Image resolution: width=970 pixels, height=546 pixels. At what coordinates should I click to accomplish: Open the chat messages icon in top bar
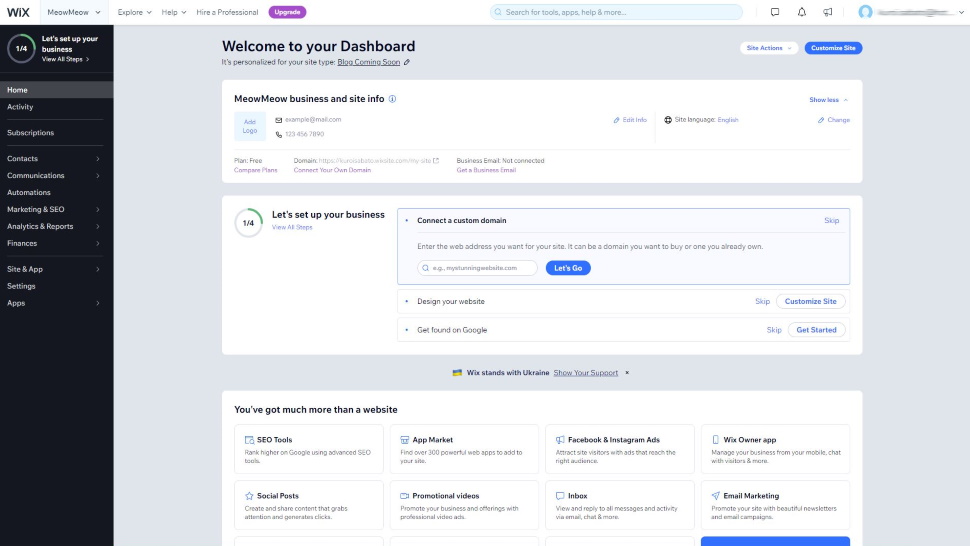775,12
